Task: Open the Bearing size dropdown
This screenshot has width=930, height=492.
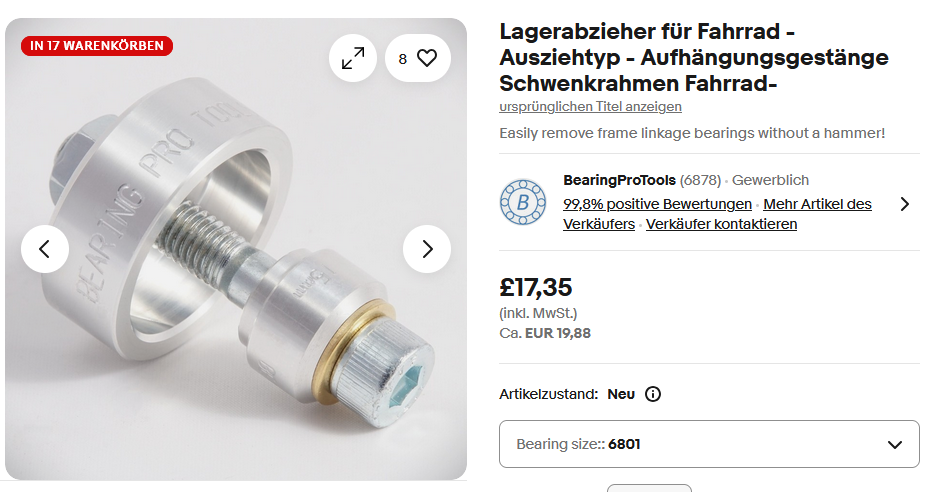Action: click(x=709, y=444)
